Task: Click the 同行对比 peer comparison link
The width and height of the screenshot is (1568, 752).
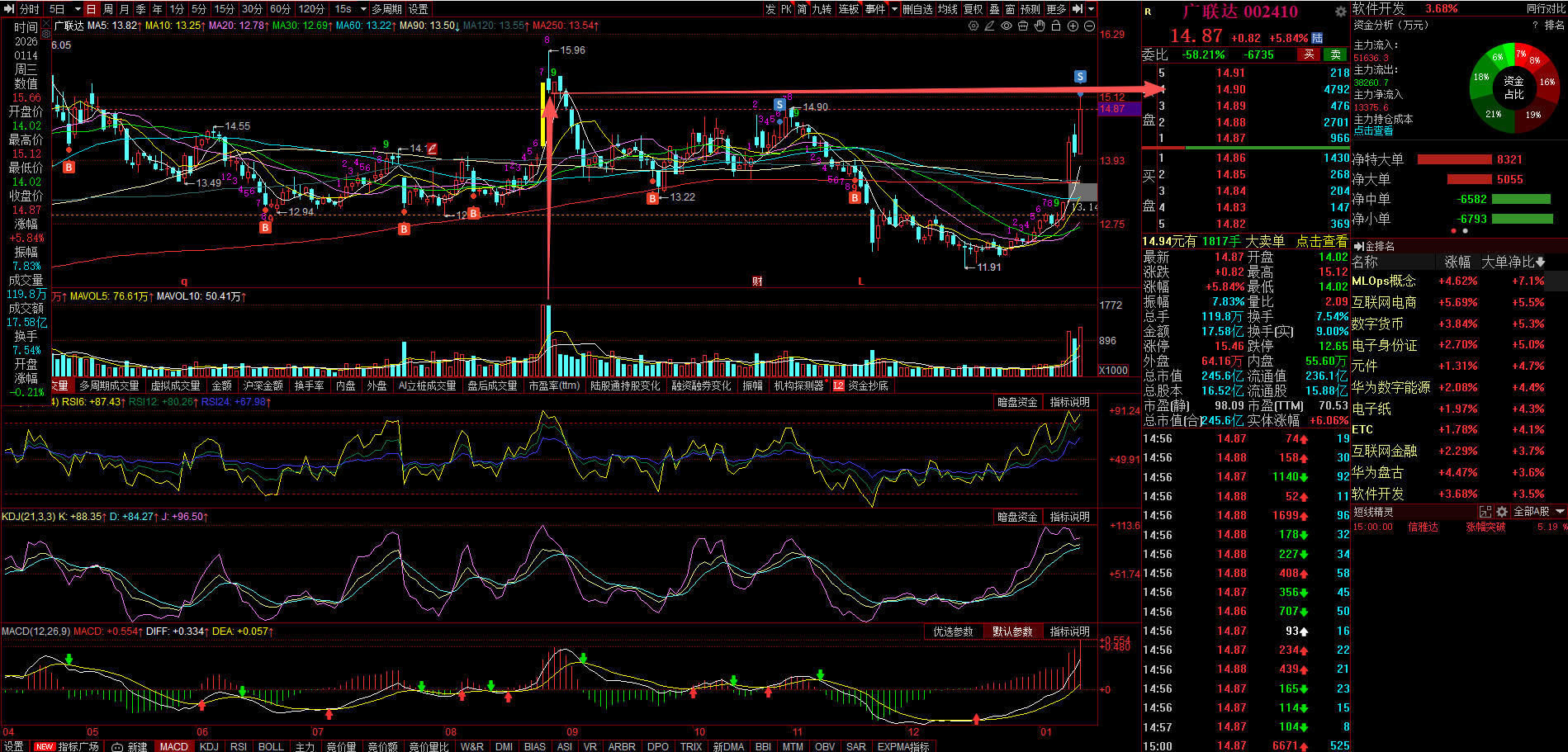Action: [x=1545, y=8]
